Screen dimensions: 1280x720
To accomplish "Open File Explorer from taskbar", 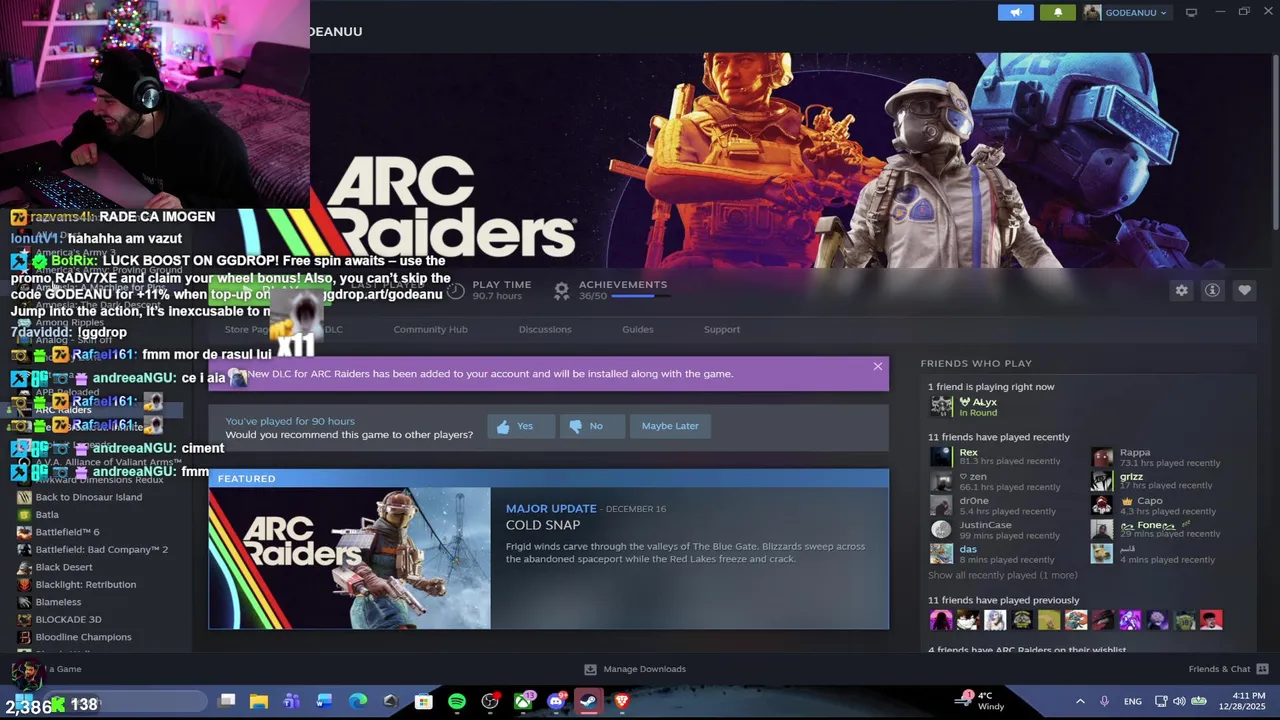I will click(x=259, y=702).
